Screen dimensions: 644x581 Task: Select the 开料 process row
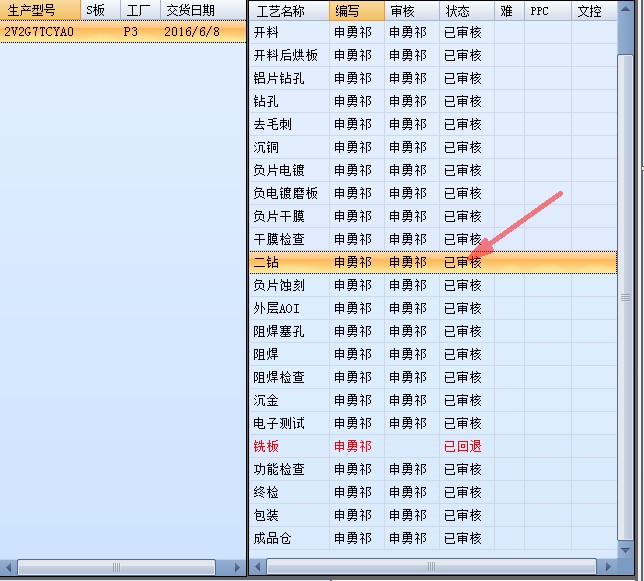click(433, 32)
